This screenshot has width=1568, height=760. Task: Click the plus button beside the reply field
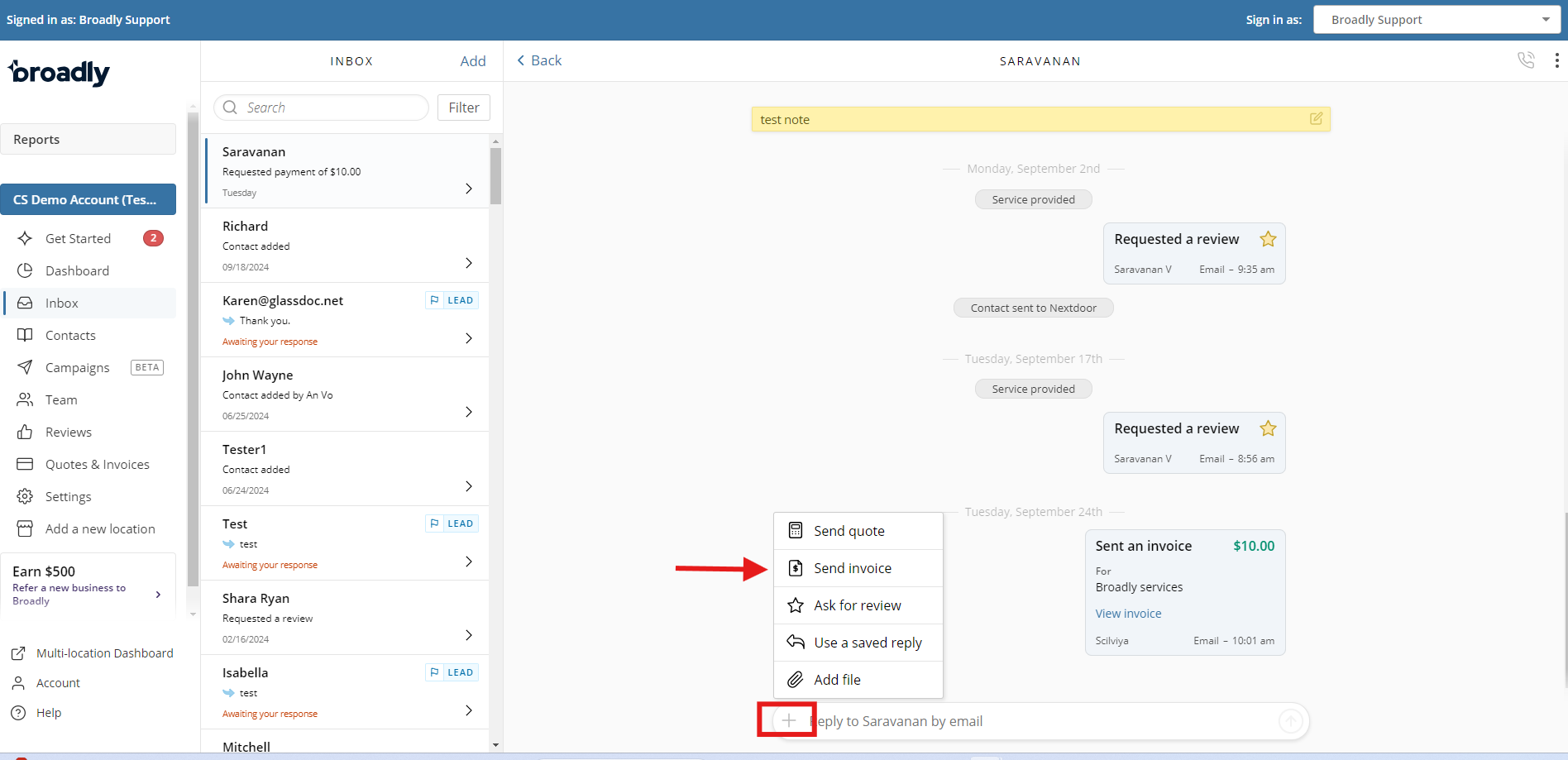789,720
